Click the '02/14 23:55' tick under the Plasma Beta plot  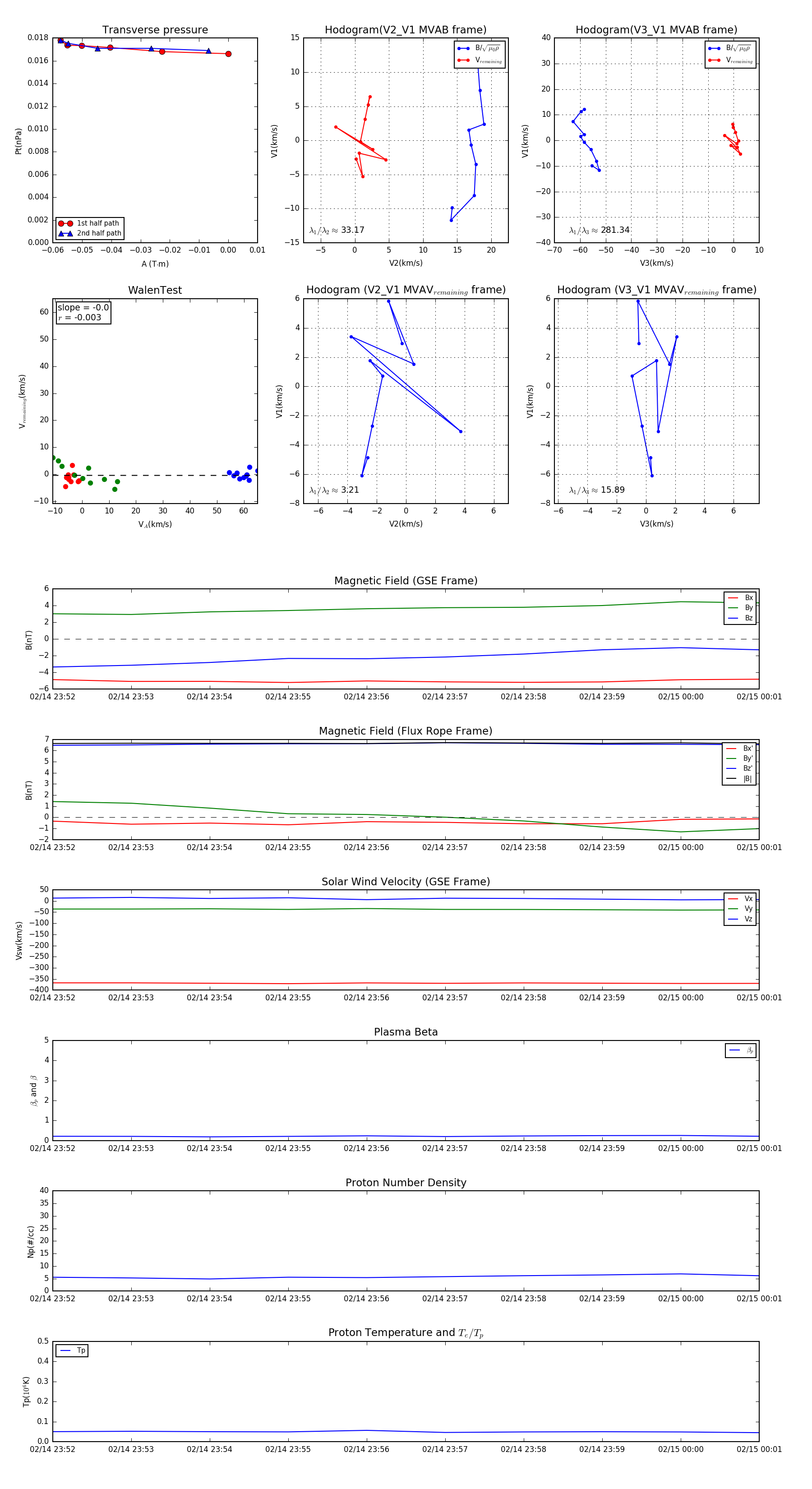[x=288, y=1148]
